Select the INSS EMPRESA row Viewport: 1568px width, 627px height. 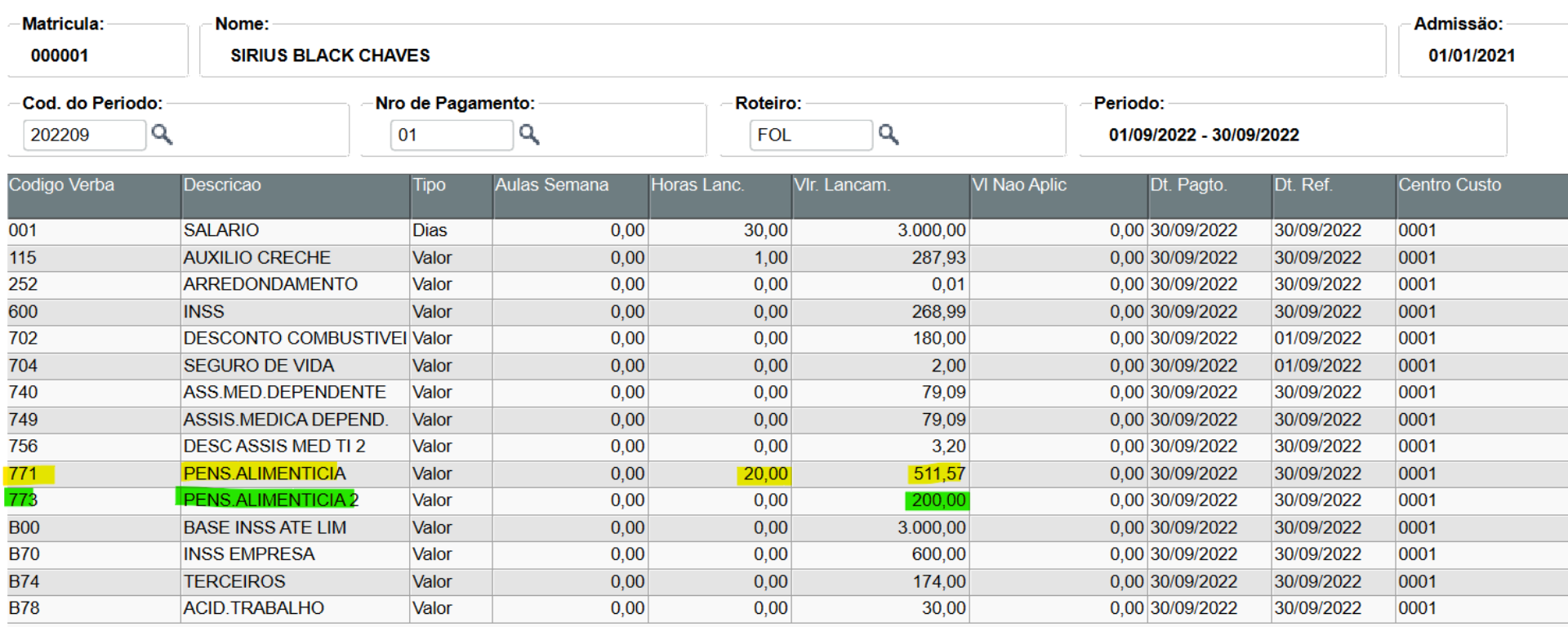tap(787, 554)
